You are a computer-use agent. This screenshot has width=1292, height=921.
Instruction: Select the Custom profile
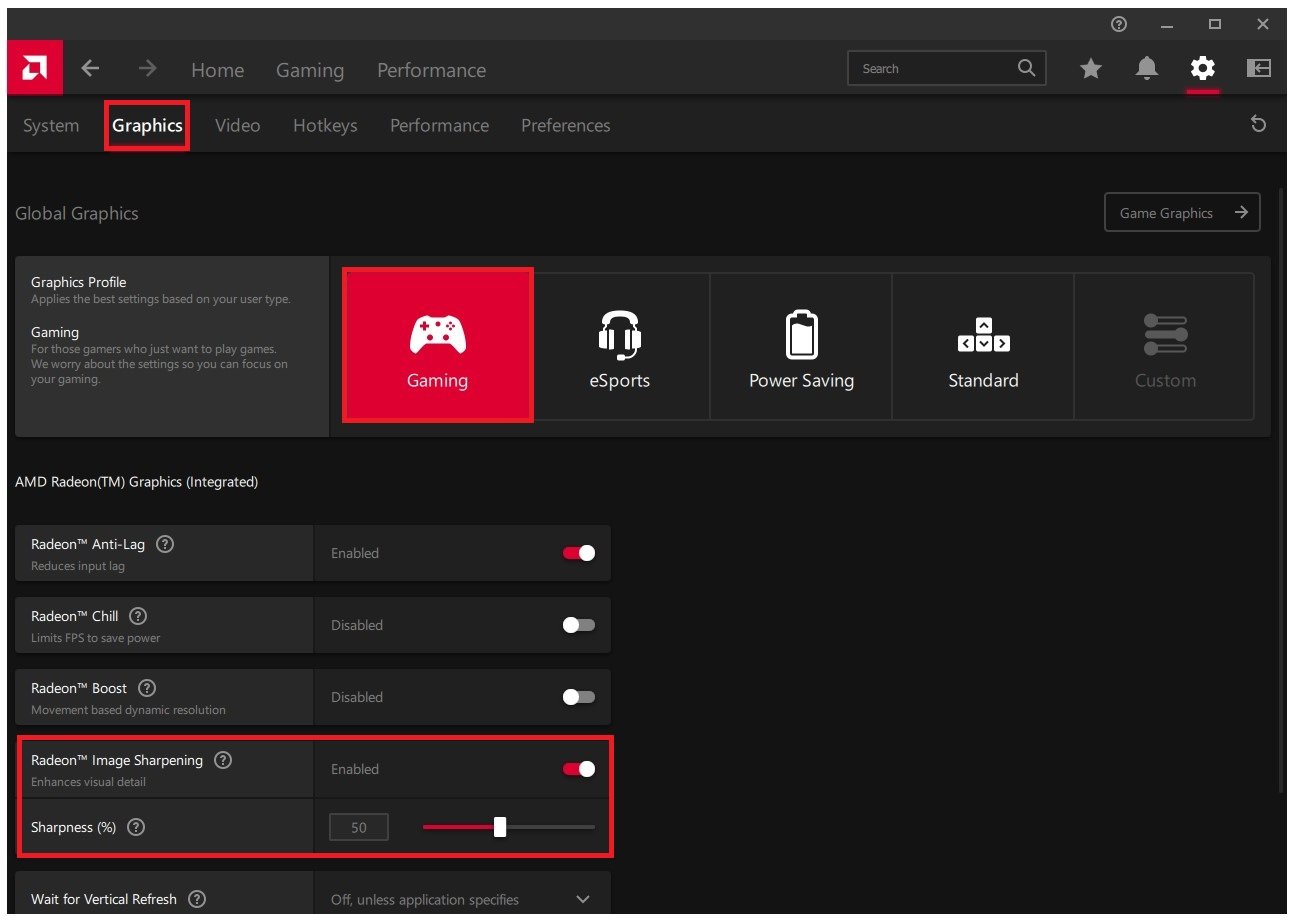(x=1164, y=347)
